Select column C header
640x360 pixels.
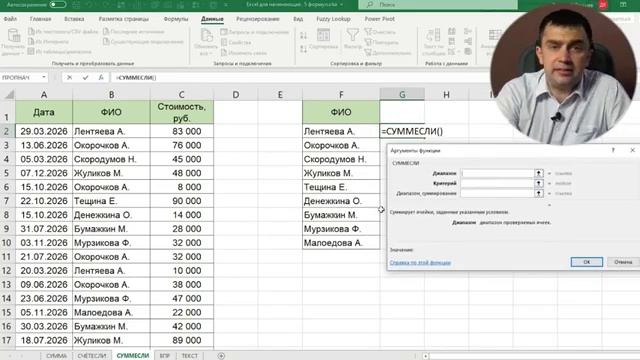coord(182,95)
